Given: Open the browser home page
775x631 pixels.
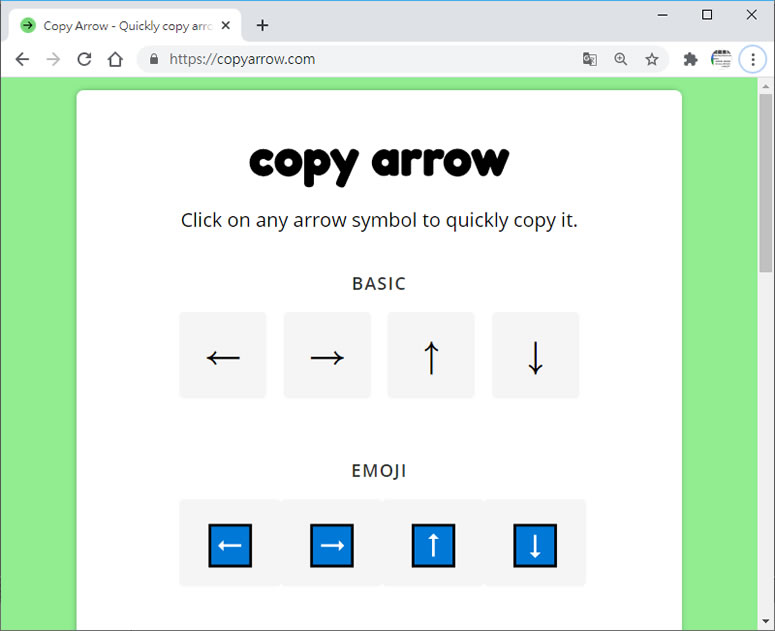Looking at the screenshot, I should click(x=115, y=59).
